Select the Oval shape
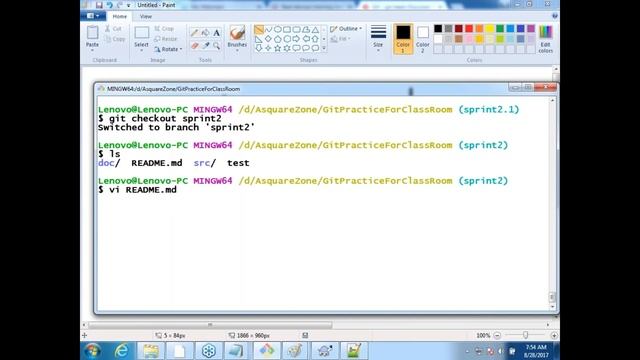This screenshot has width=640, height=360. tap(278, 30)
